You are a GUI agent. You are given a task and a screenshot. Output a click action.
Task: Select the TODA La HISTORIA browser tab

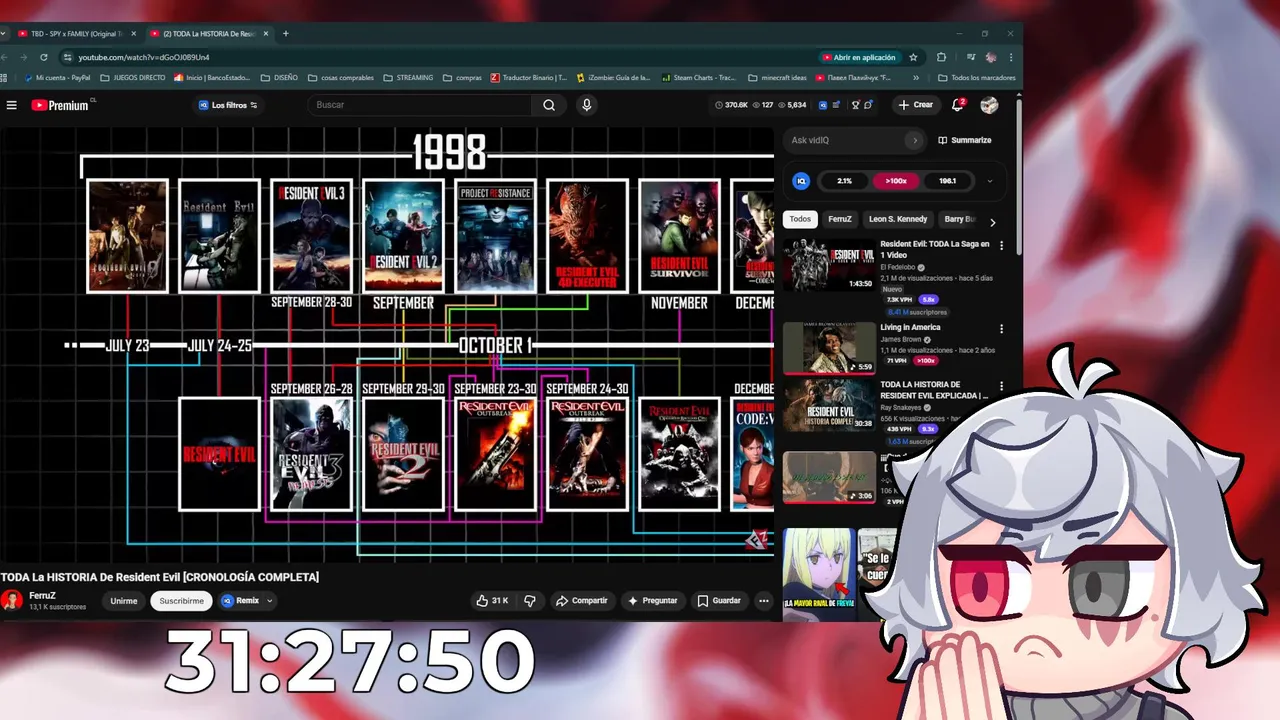(x=210, y=33)
